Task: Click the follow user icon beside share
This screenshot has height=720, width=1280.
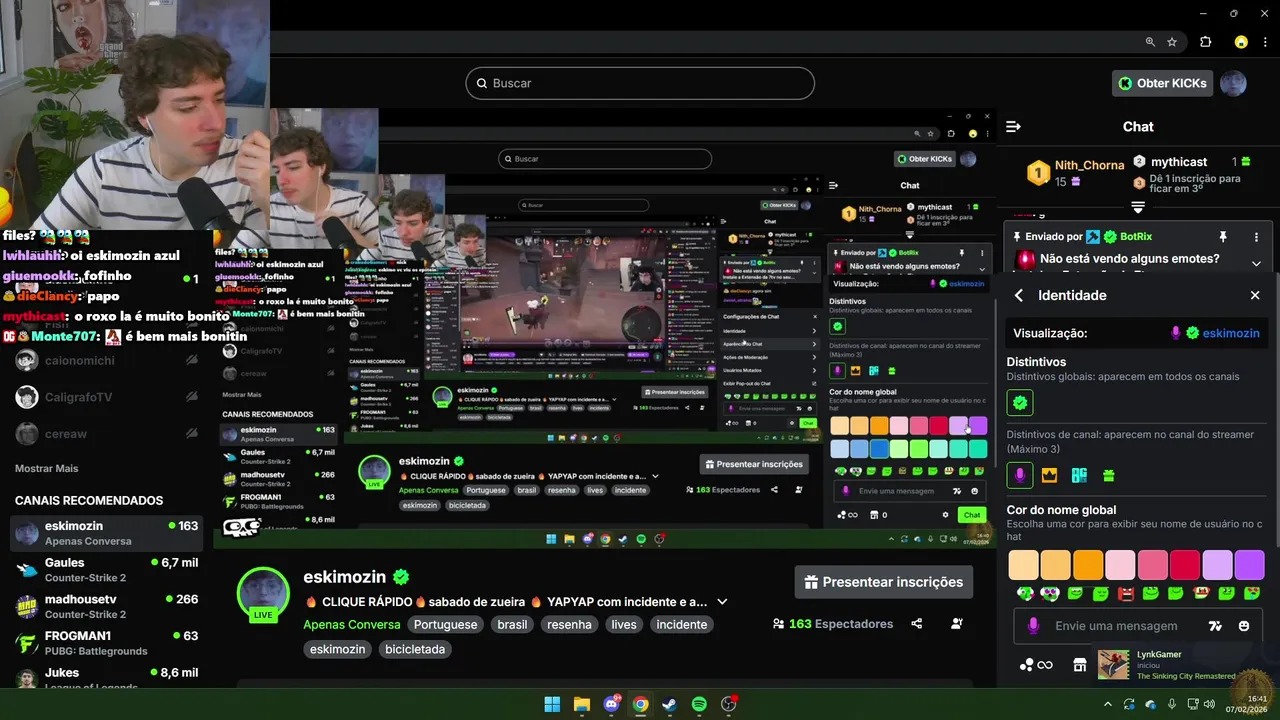Action: (x=957, y=624)
